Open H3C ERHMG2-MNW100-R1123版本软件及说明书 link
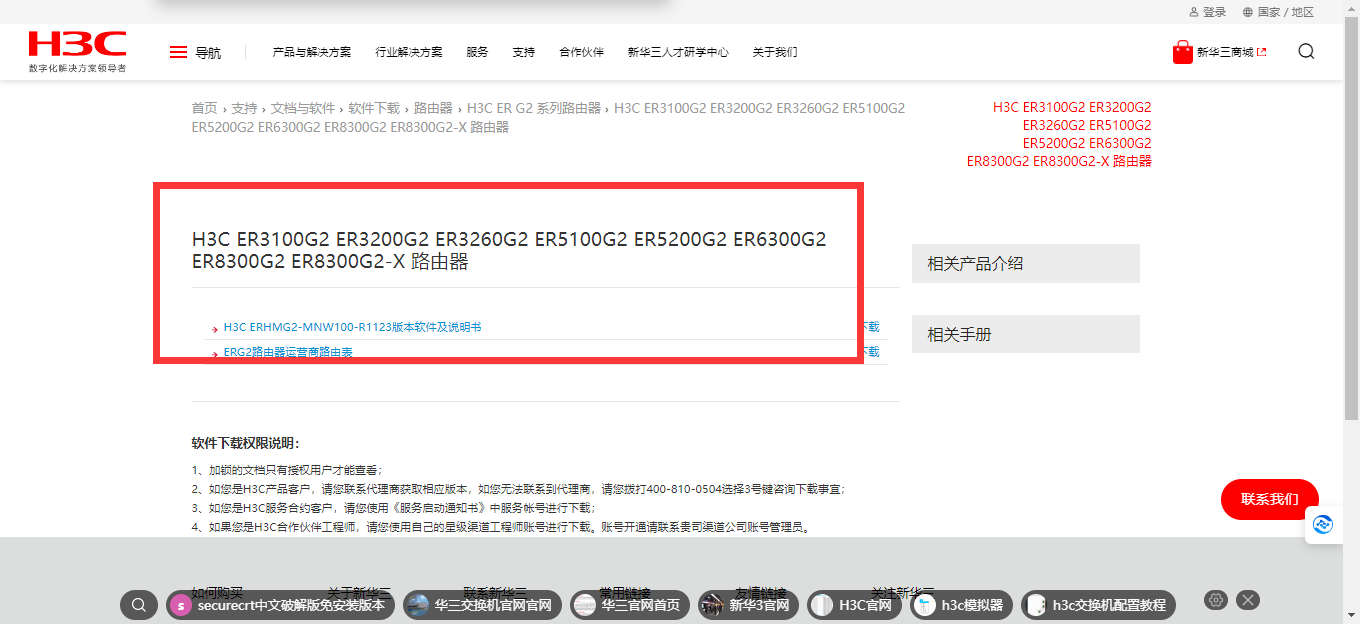The height and width of the screenshot is (624, 1360). coord(352,327)
